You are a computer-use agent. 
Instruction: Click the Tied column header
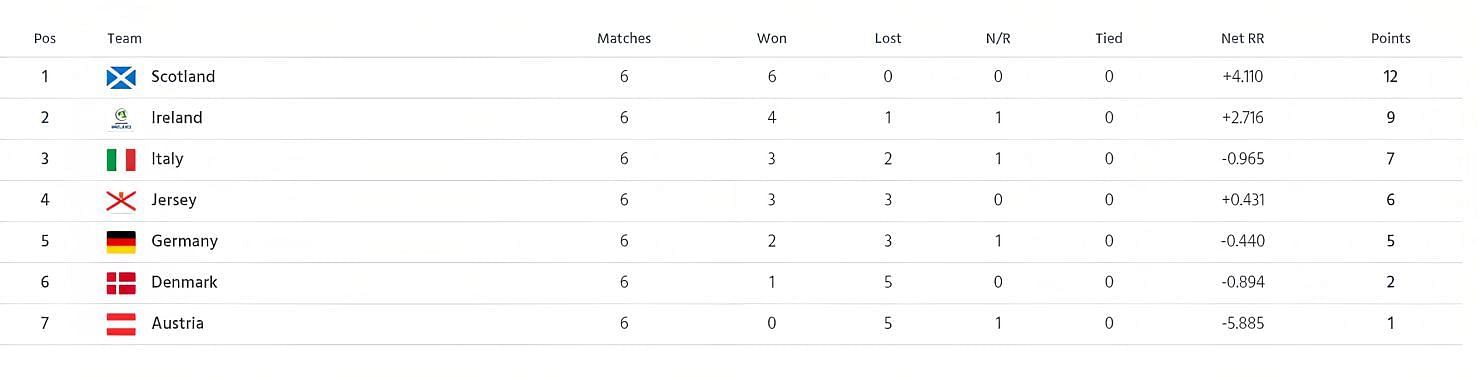tap(1109, 38)
